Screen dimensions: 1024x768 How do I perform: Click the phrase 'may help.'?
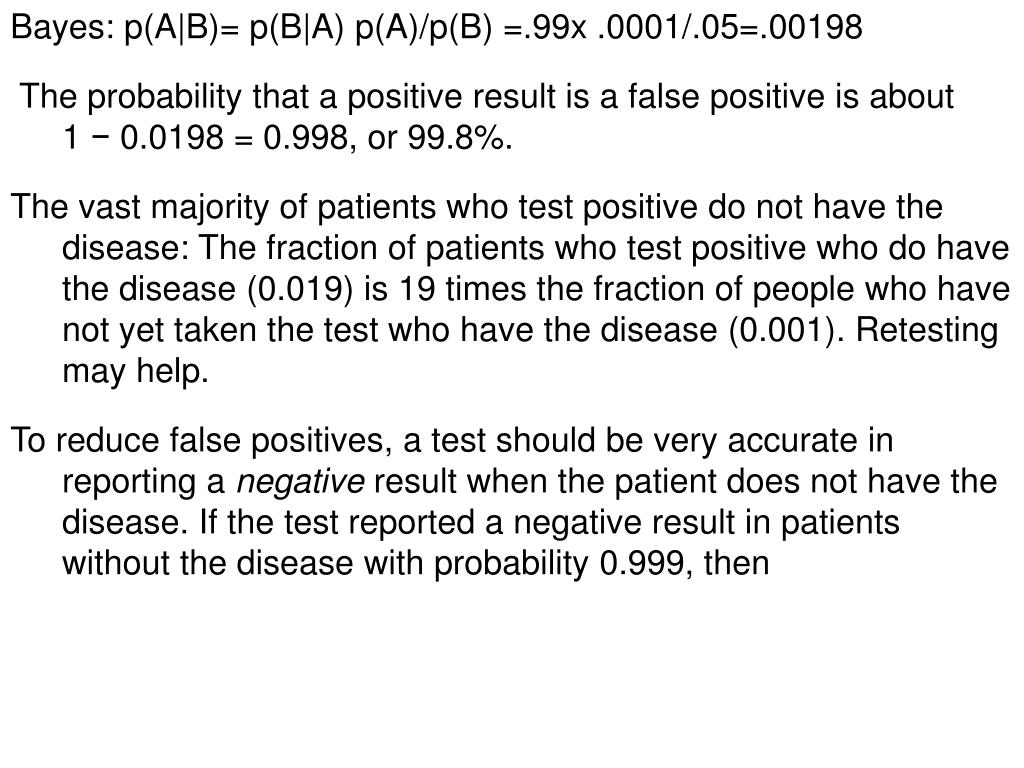[135, 372]
